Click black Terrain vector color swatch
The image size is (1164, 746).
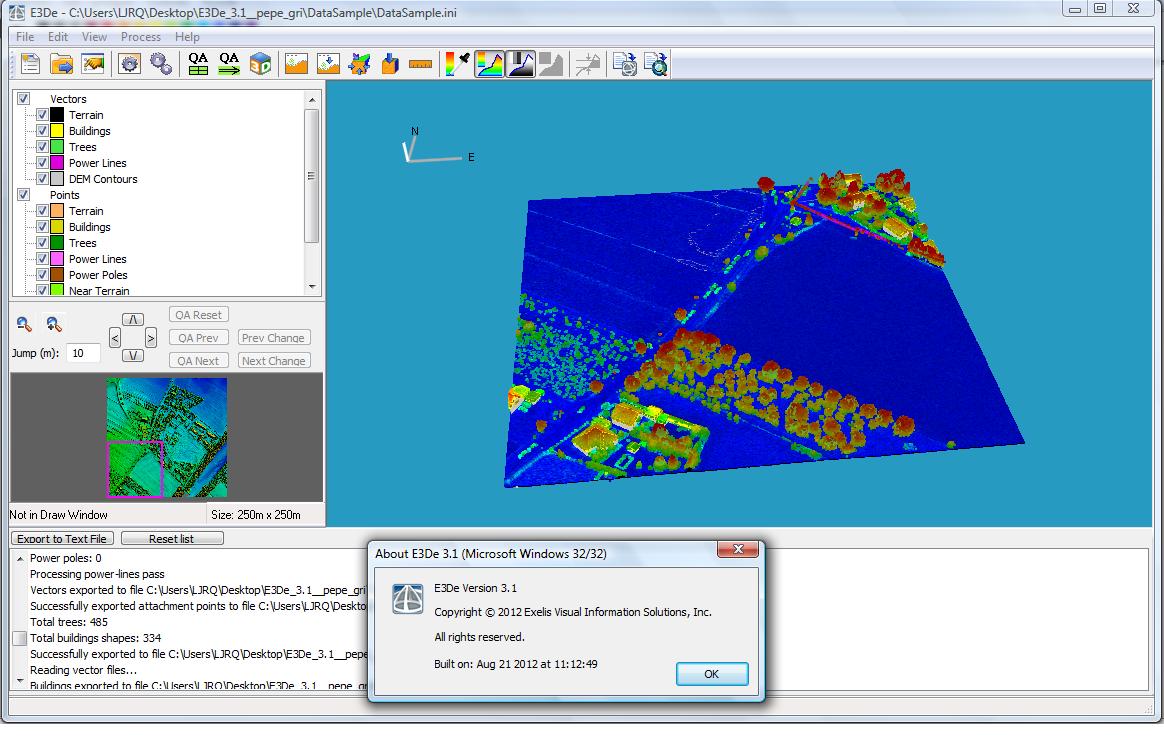click(57, 115)
